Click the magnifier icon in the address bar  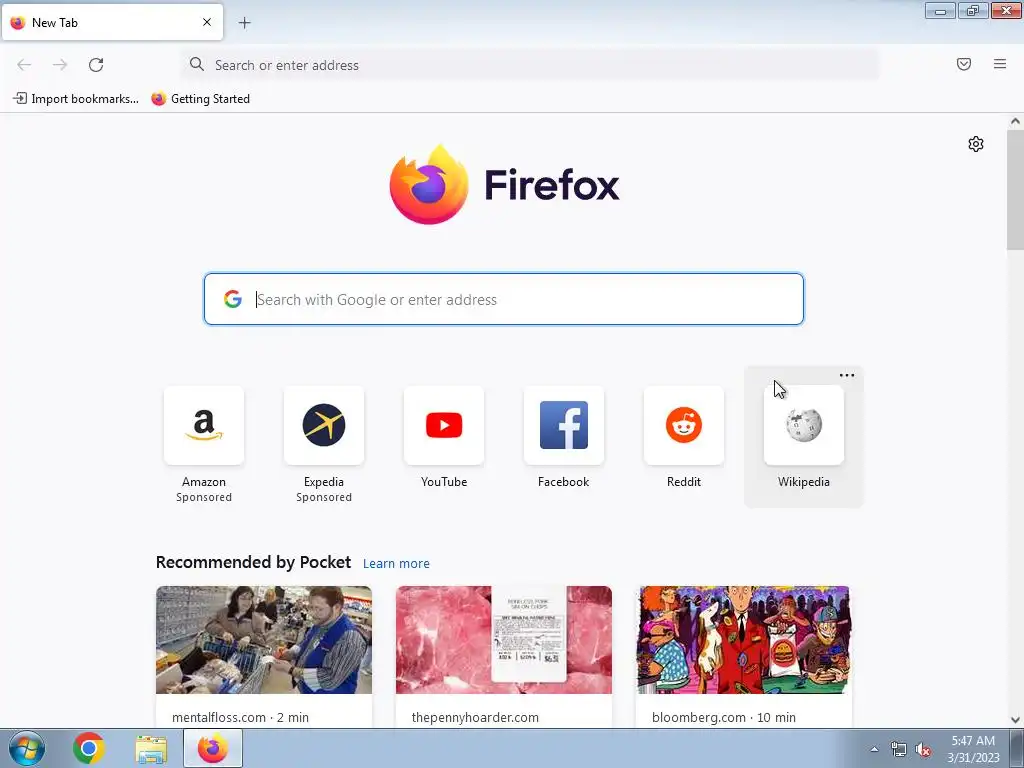pos(197,64)
